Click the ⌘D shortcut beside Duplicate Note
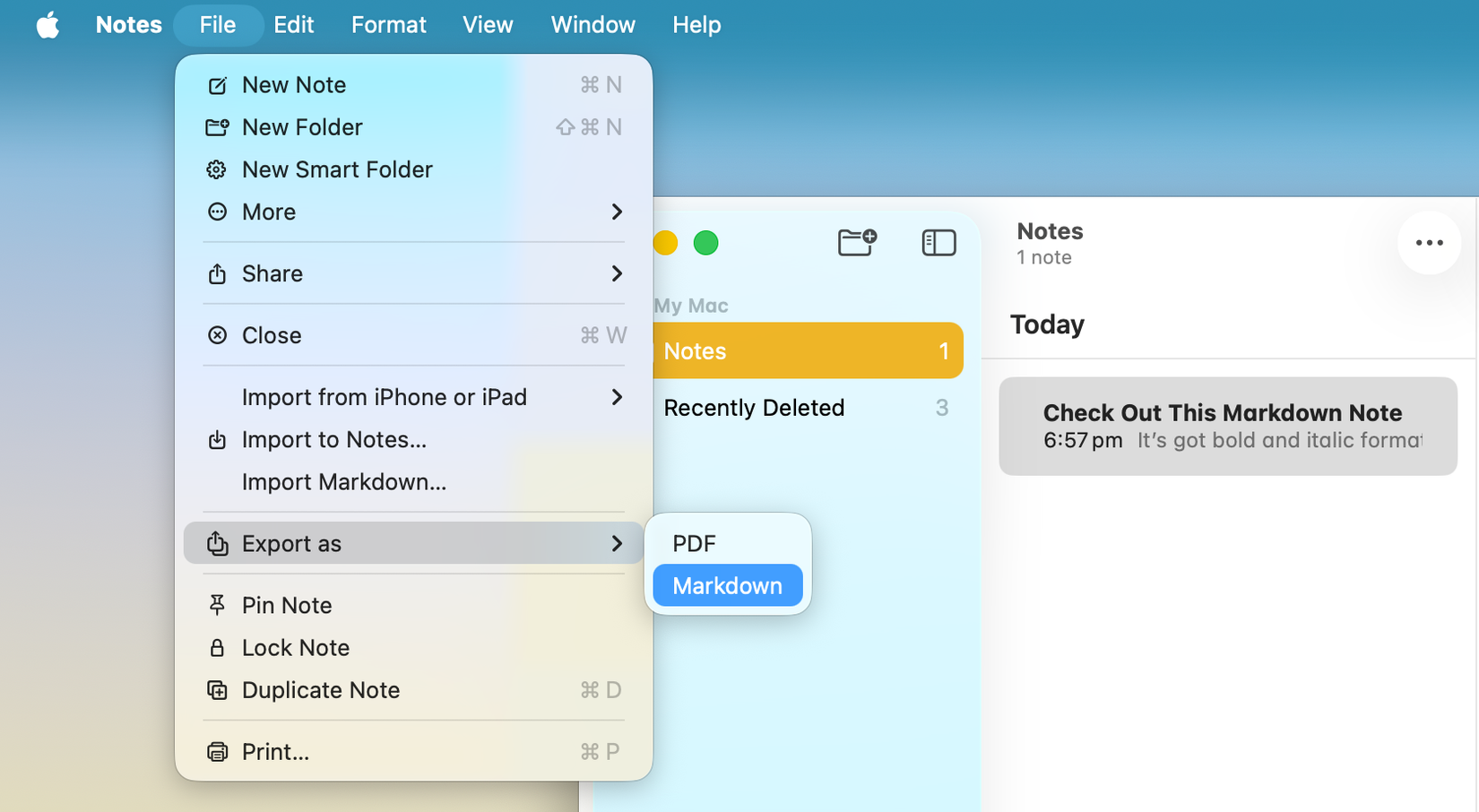The image size is (1479, 812). click(x=601, y=690)
